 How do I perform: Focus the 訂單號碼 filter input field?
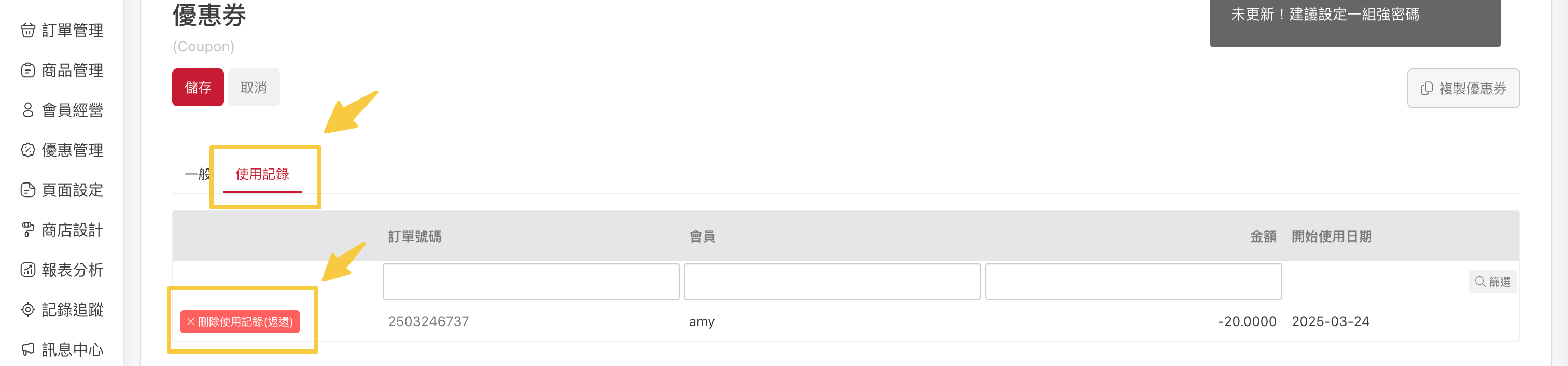(x=531, y=281)
